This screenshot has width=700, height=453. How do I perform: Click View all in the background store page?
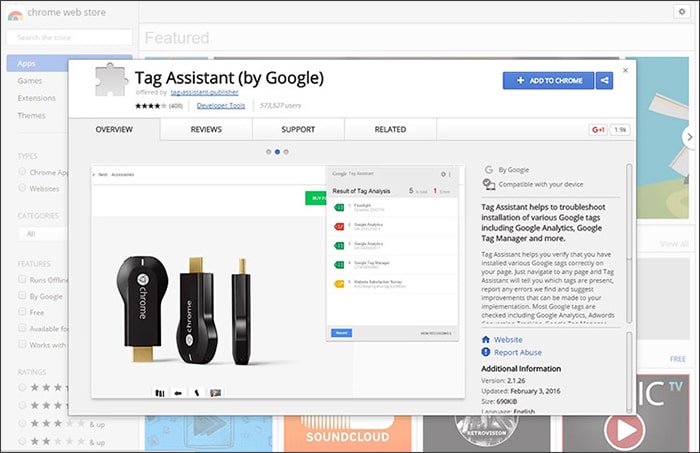pos(674,244)
